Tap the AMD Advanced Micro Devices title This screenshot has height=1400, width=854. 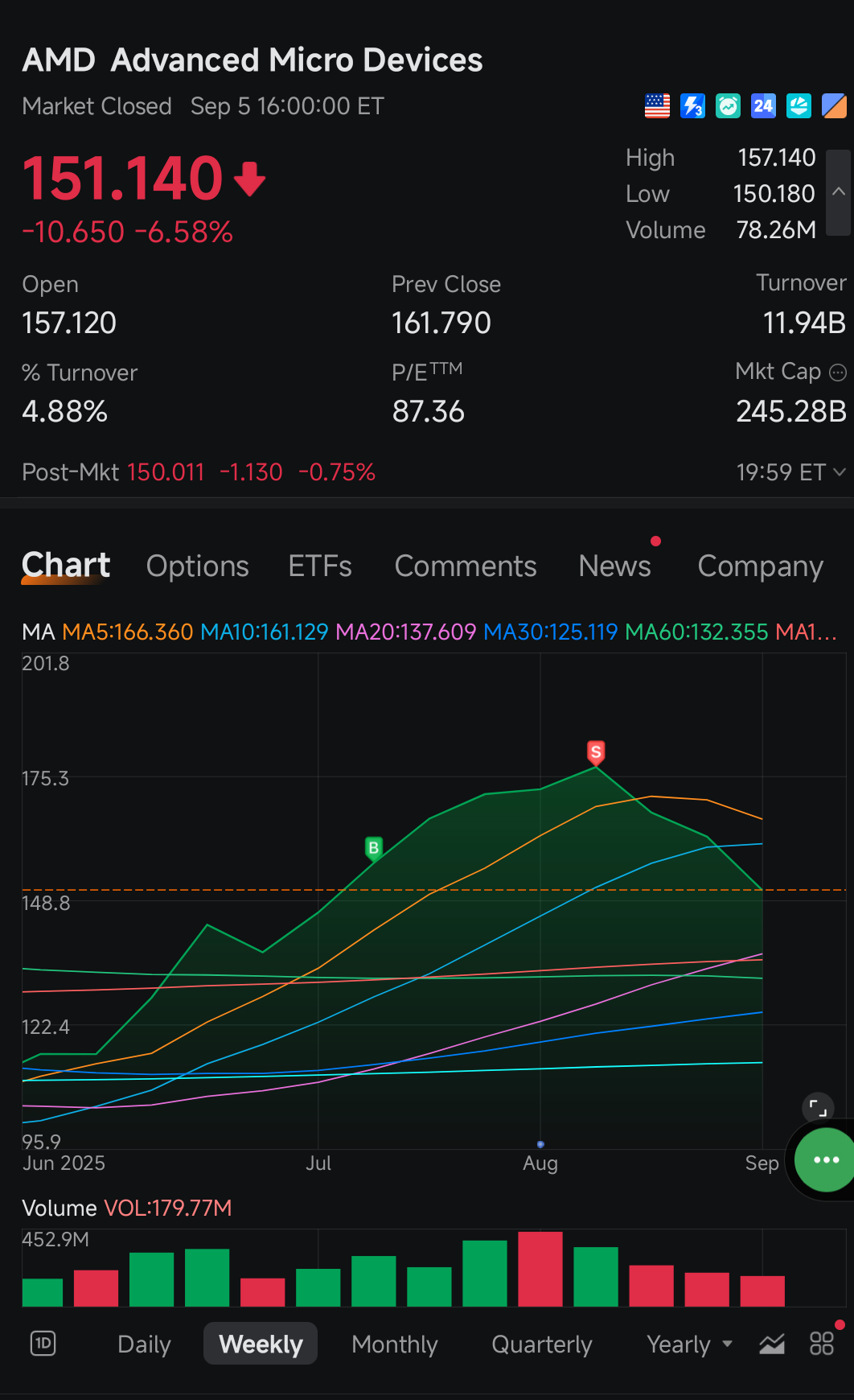coord(253,60)
